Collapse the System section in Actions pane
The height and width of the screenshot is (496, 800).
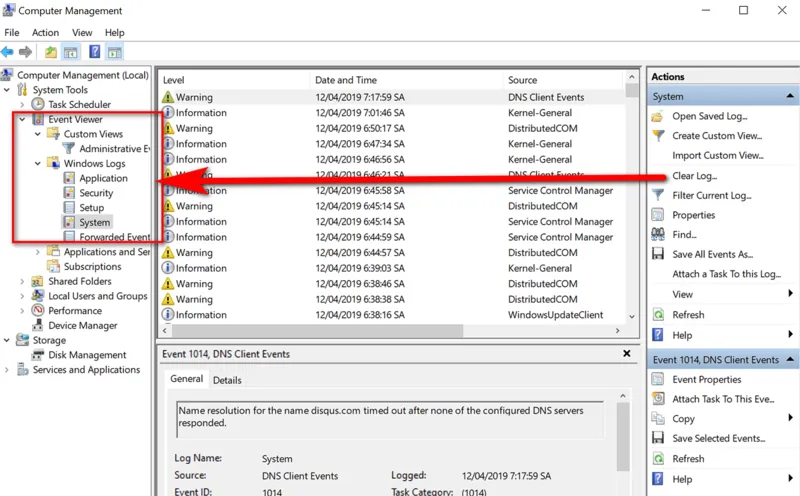(x=790, y=97)
